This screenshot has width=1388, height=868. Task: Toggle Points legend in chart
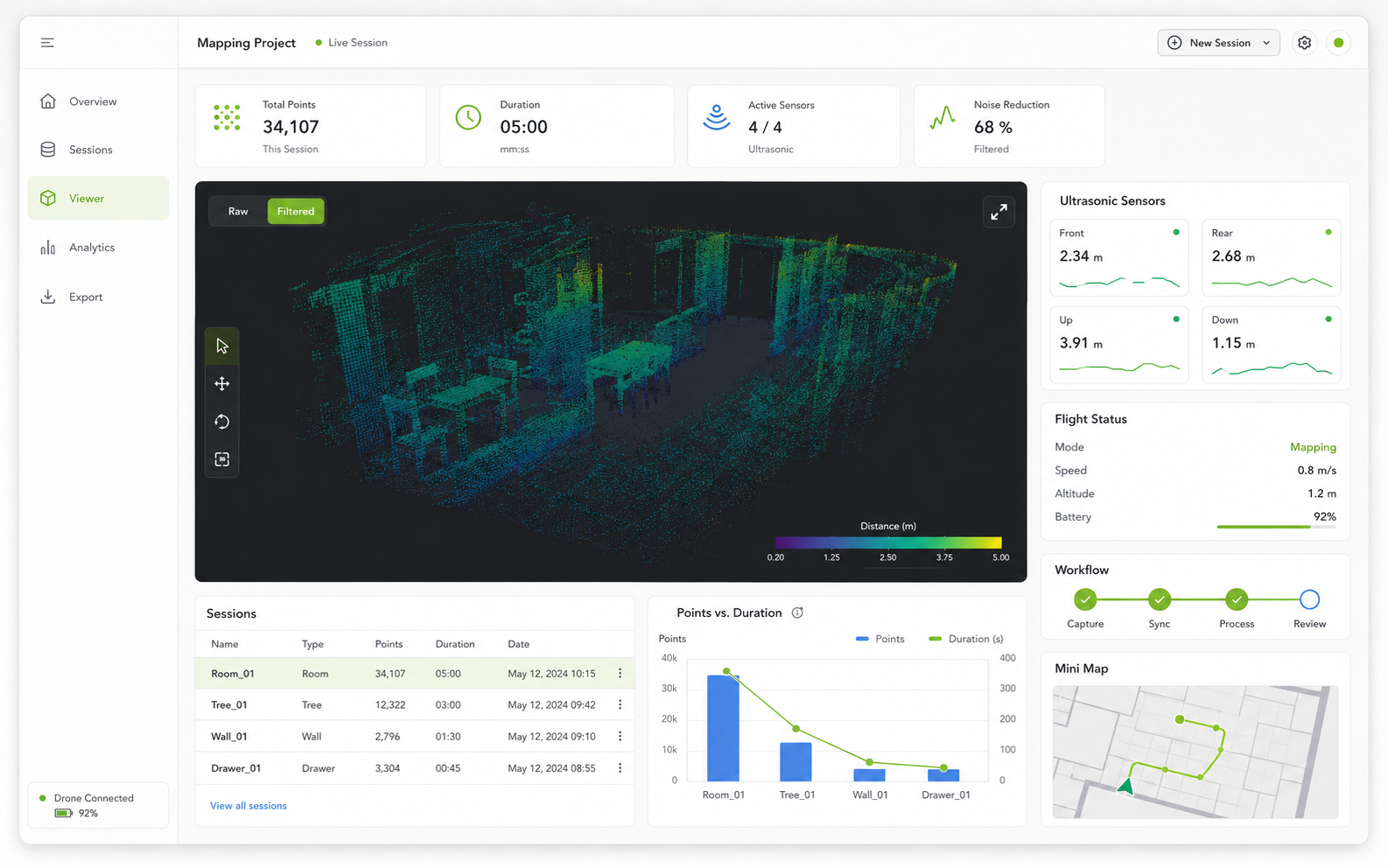click(x=880, y=639)
